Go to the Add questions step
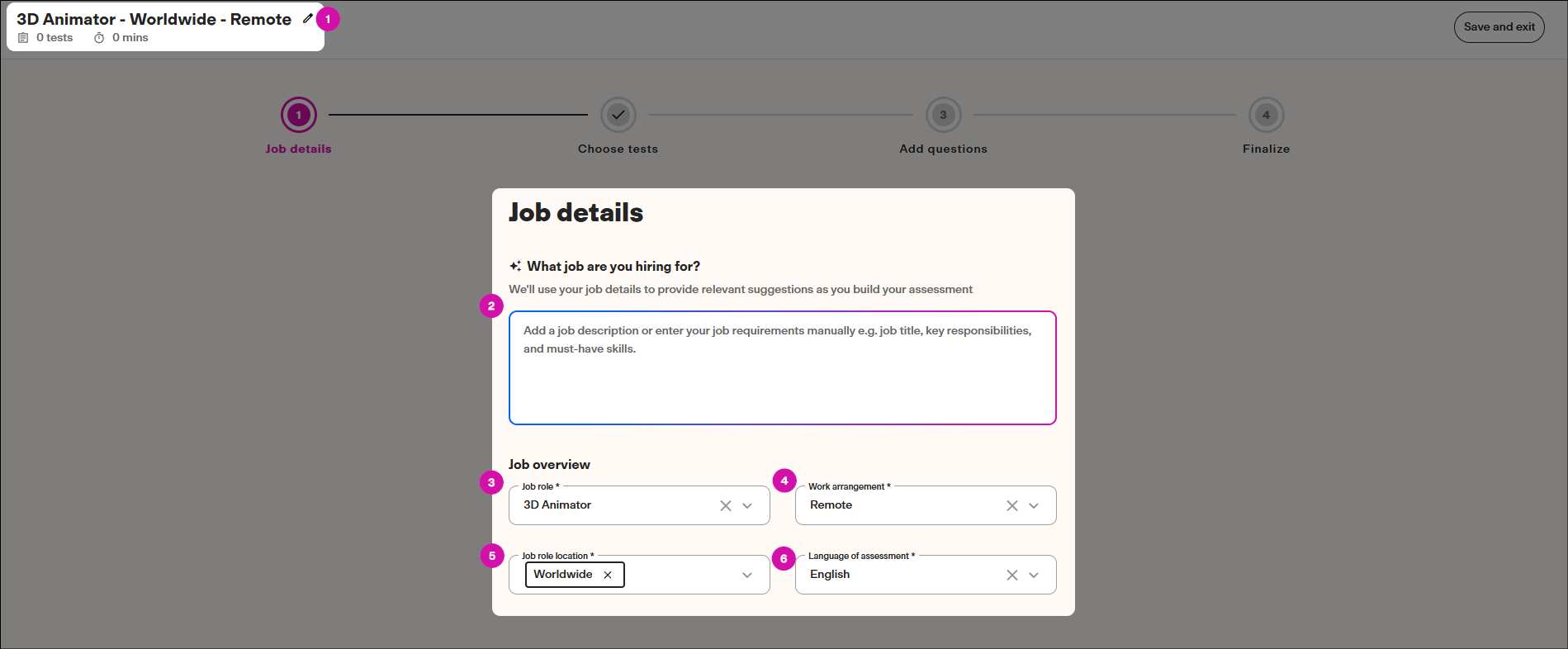This screenshot has height=649, width=1568. 943,115
